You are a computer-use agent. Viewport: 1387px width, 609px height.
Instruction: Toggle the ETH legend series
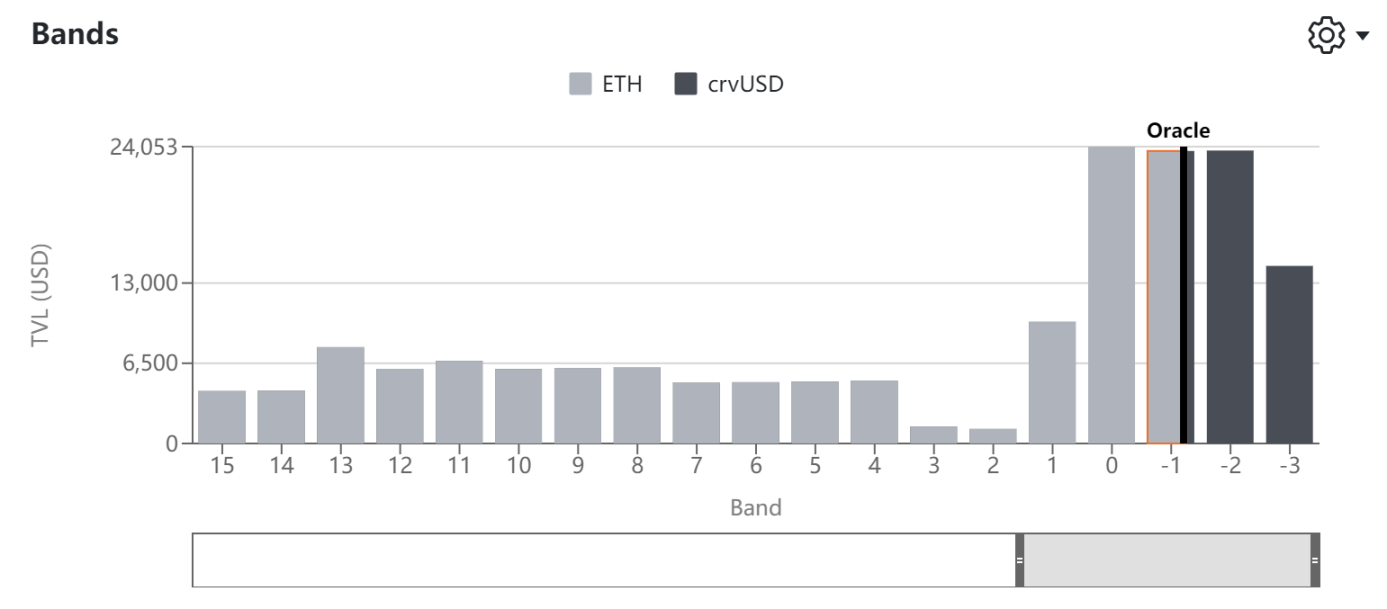(605, 84)
